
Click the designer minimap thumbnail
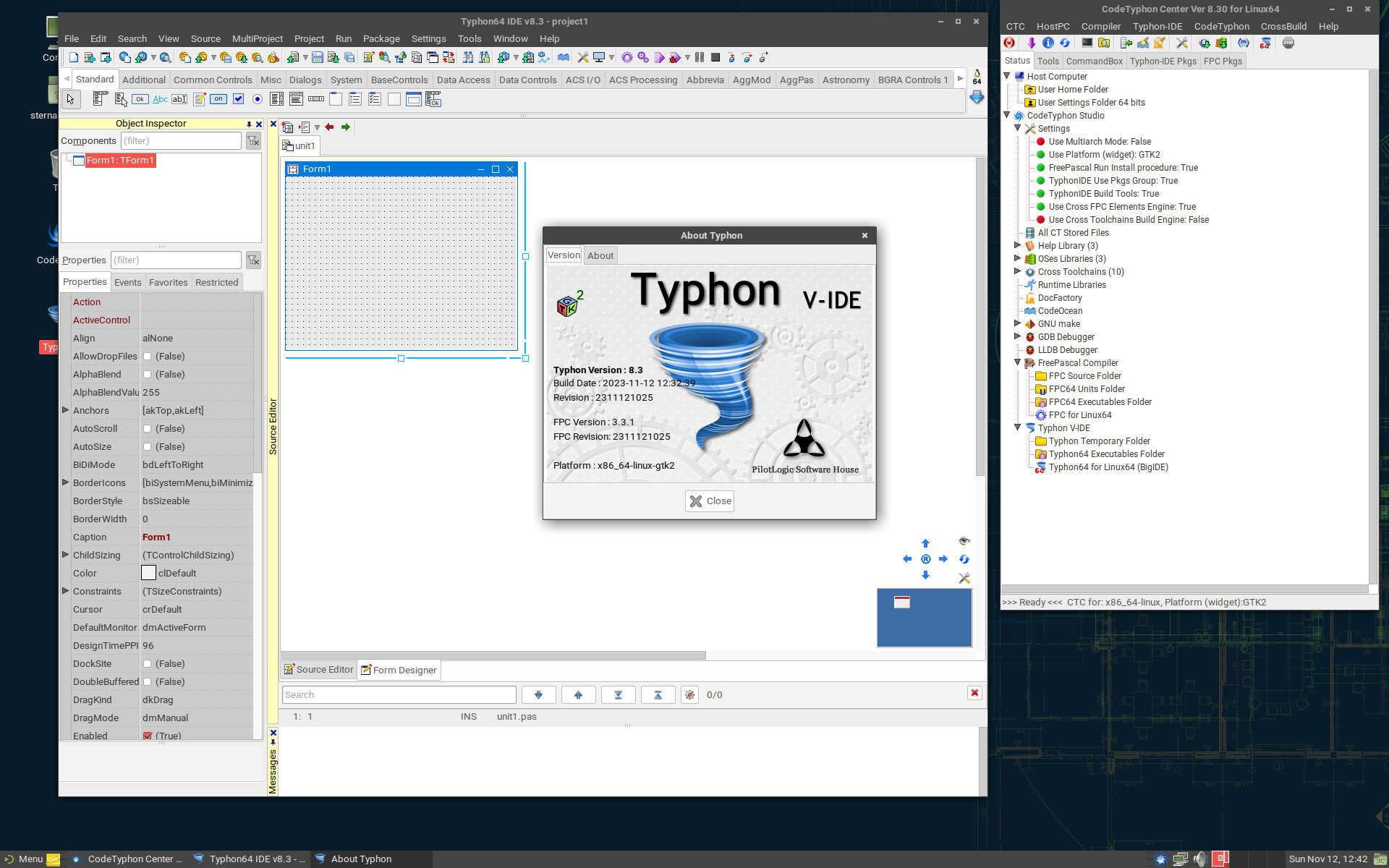coord(924,617)
